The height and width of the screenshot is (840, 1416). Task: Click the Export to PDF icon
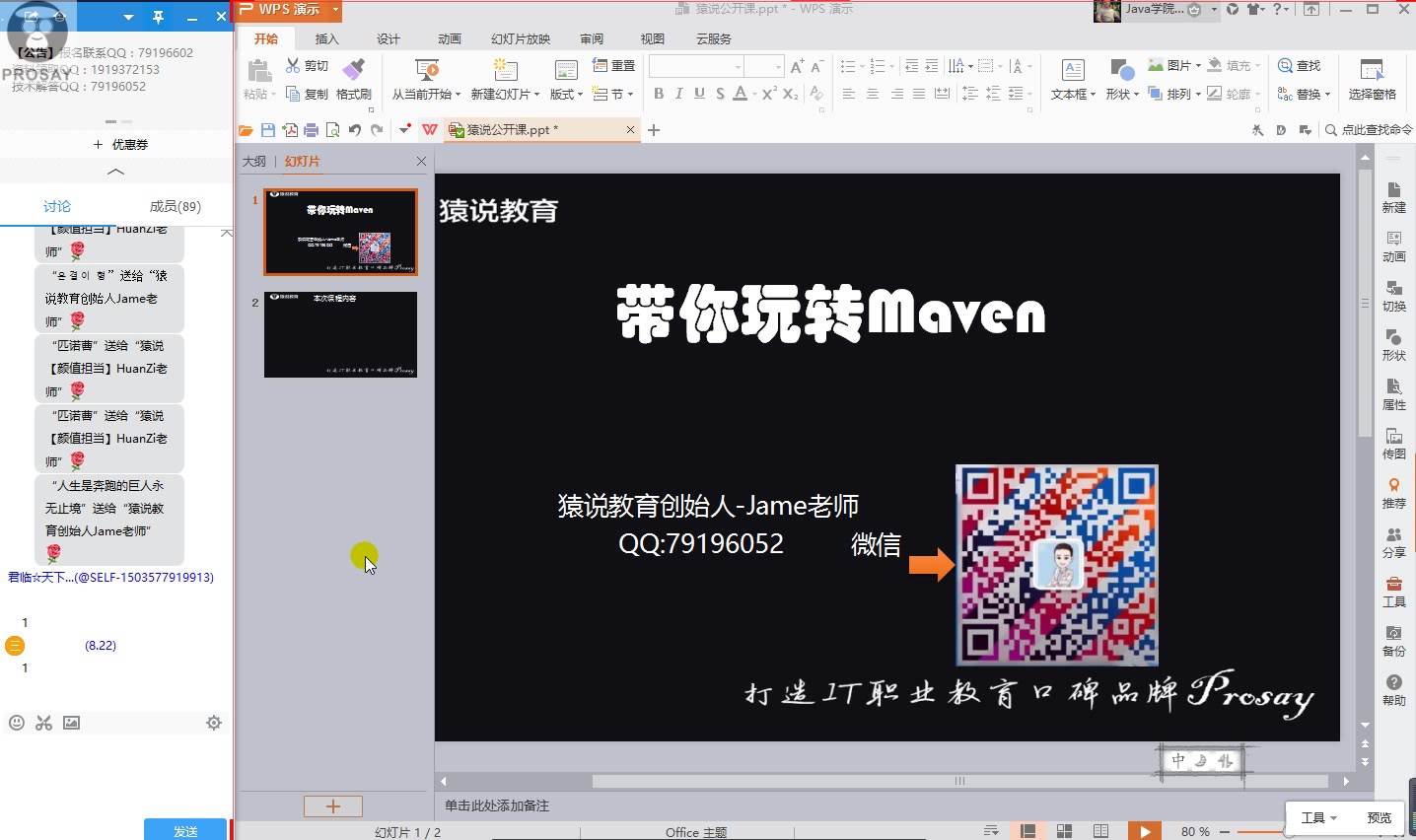point(290,130)
